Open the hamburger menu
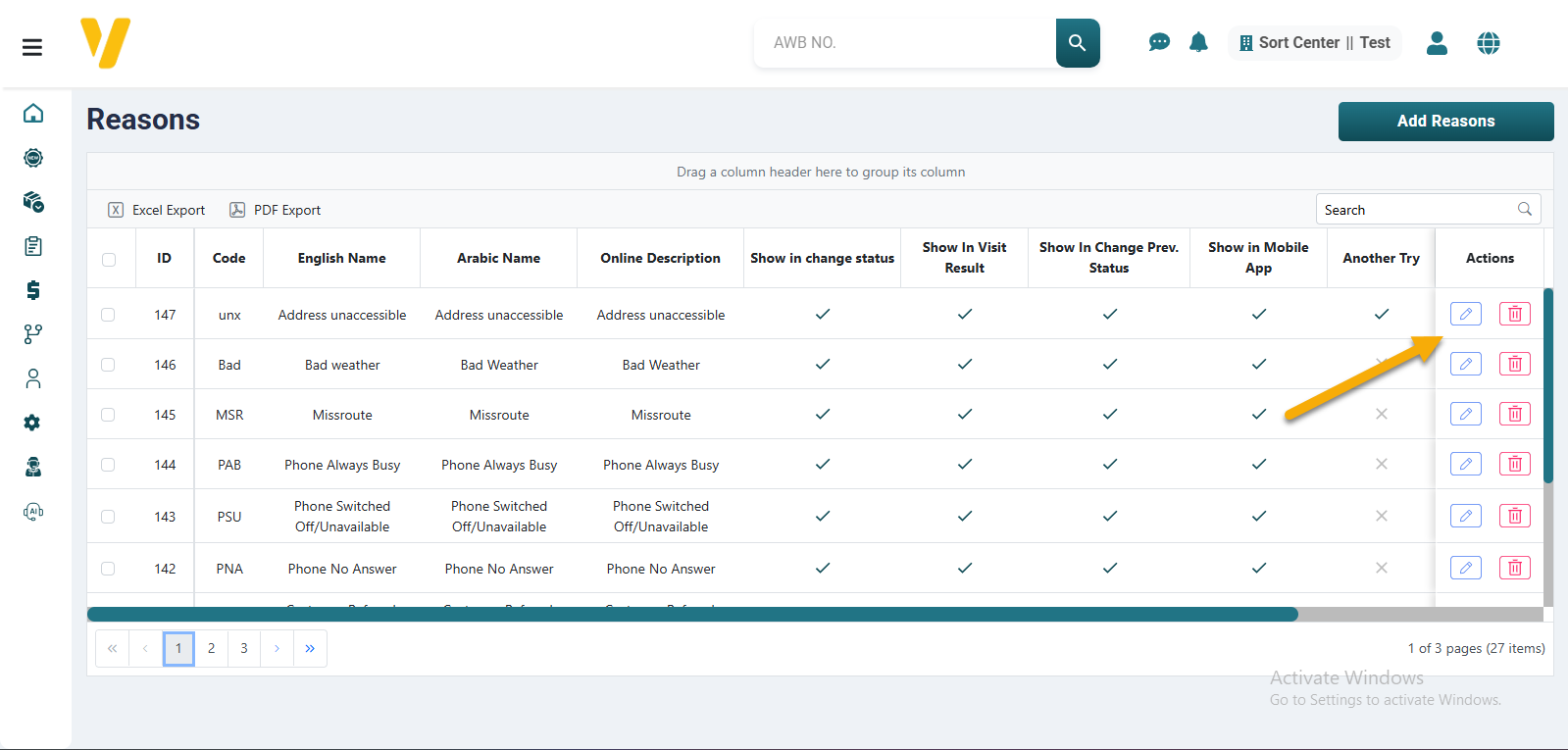The height and width of the screenshot is (750, 1568). tap(32, 47)
